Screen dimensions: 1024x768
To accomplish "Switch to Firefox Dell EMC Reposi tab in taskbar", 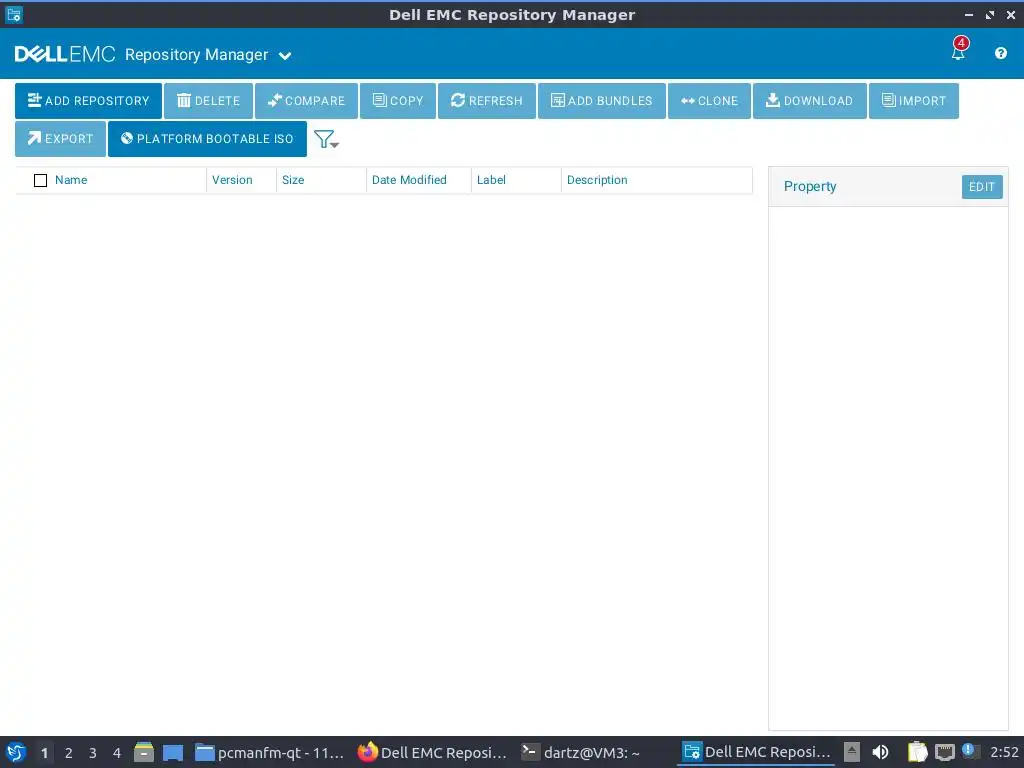I will tap(432, 752).
